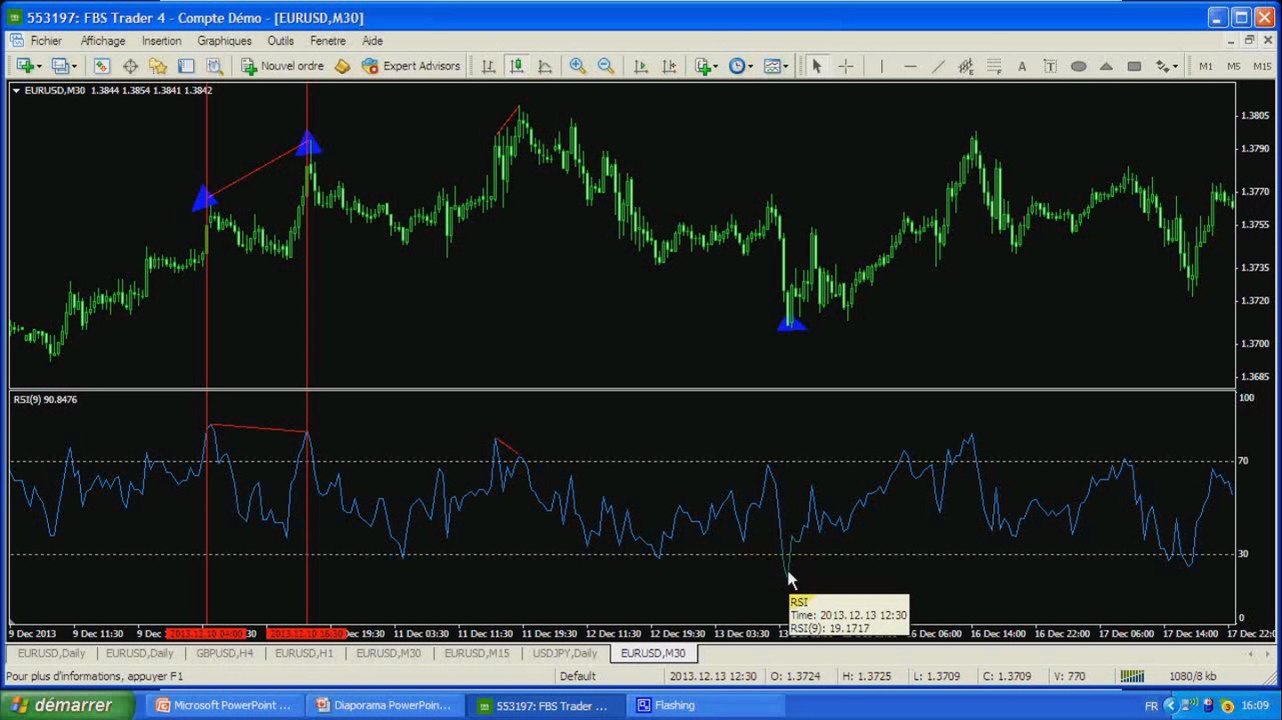
Task: Select the active EURUSD,M30 chart tab
Action: (x=653, y=653)
